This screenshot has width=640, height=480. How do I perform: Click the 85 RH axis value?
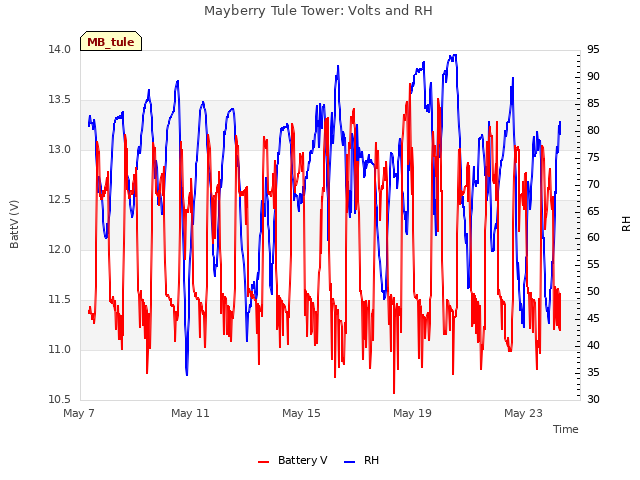click(593, 103)
